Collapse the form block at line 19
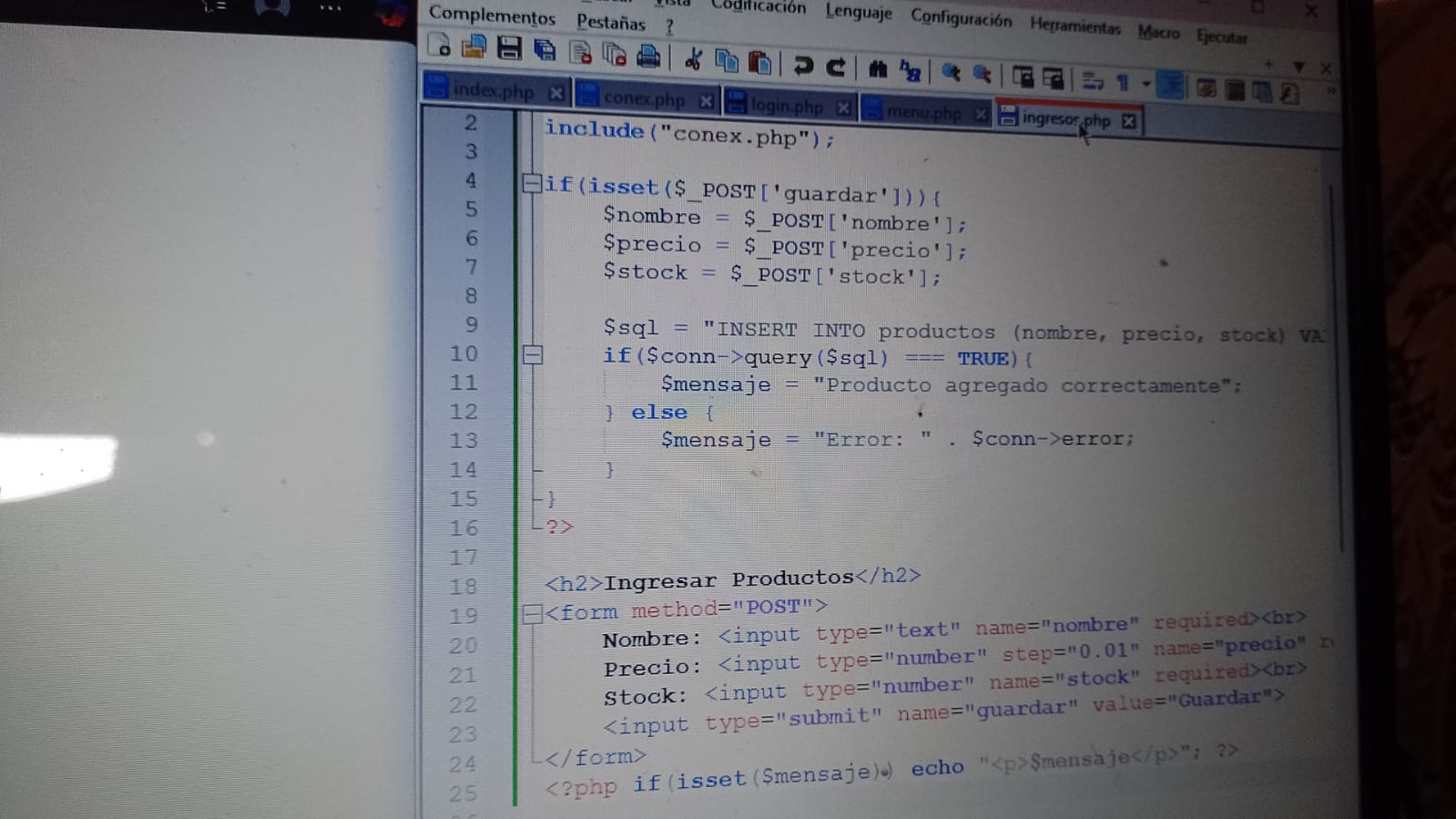Viewport: 1456px width, 819px height. point(533,613)
